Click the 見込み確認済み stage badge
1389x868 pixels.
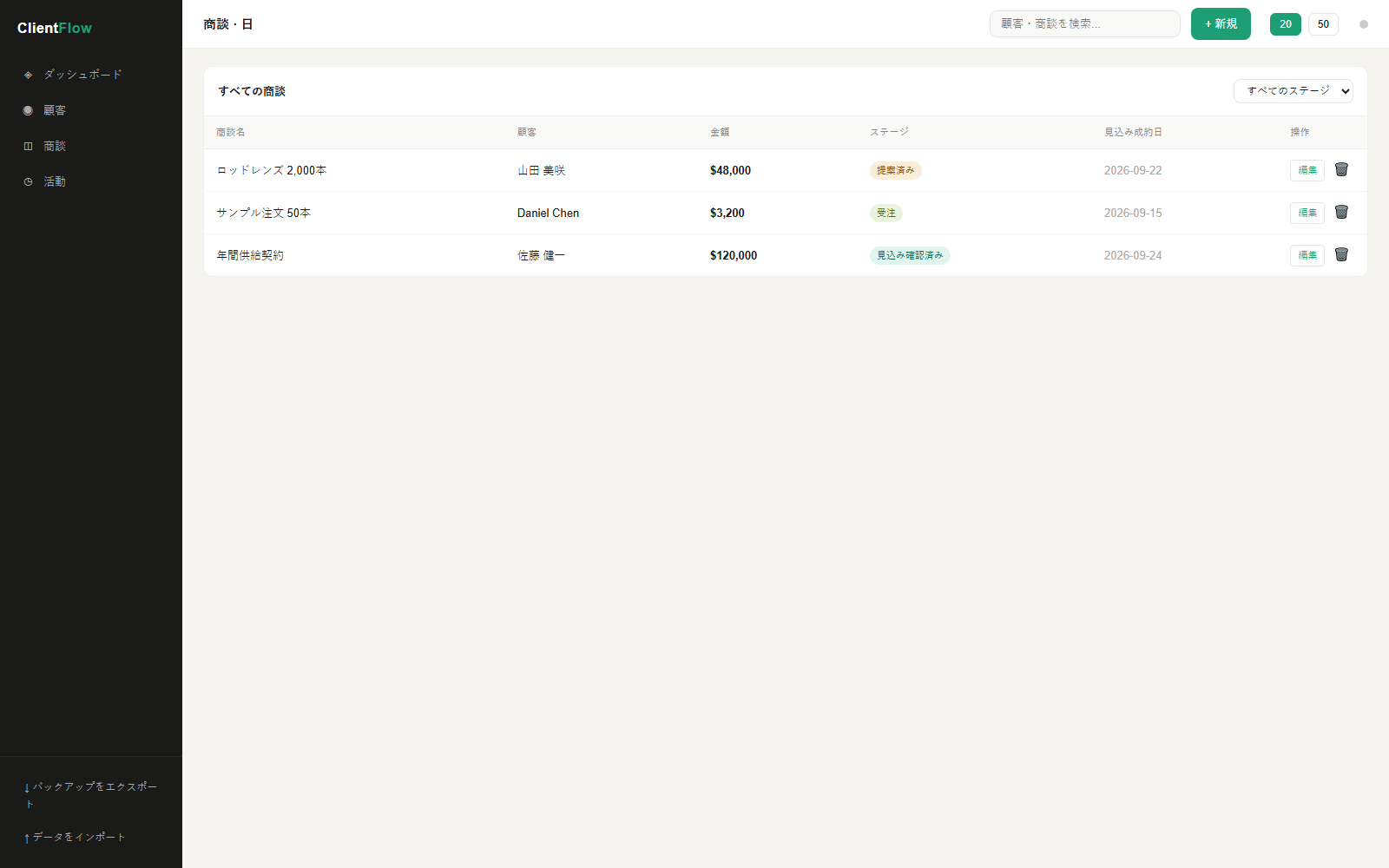(910, 255)
